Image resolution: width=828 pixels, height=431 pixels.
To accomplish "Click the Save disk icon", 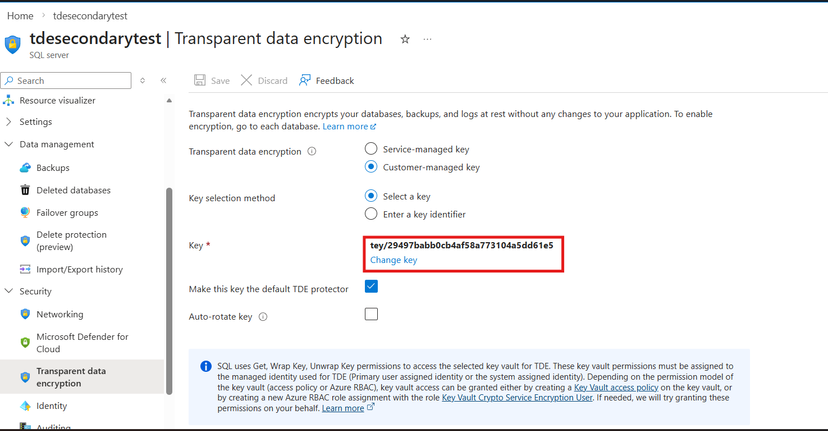I will pos(200,80).
